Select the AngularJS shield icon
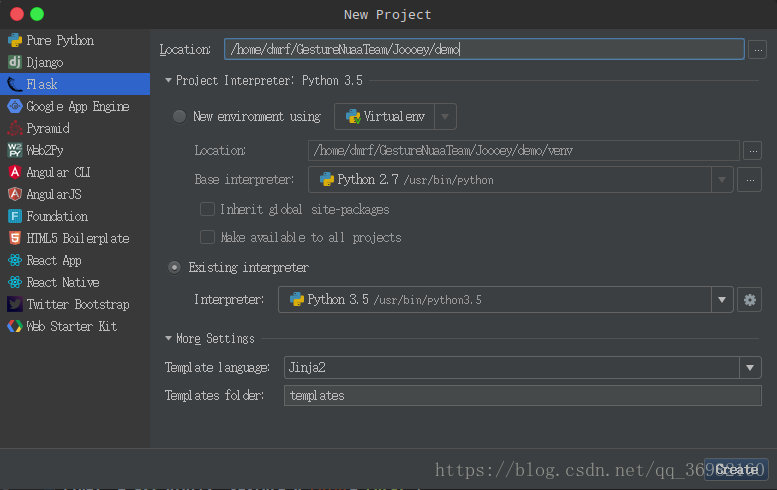Viewport: 777px width, 490px height. [x=15, y=194]
